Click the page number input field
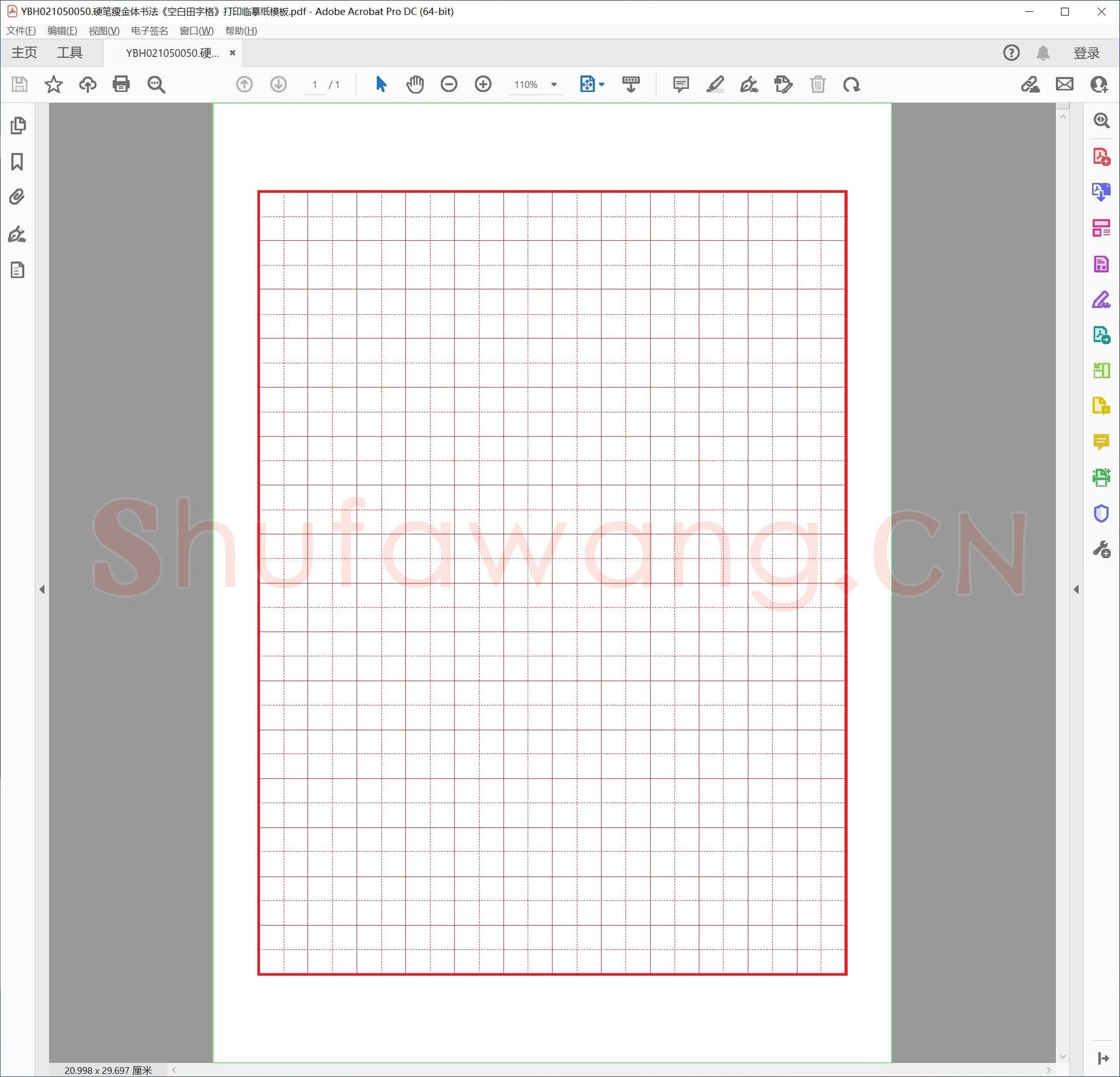Screen dimensions: 1120x1077 (x=315, y=85)
